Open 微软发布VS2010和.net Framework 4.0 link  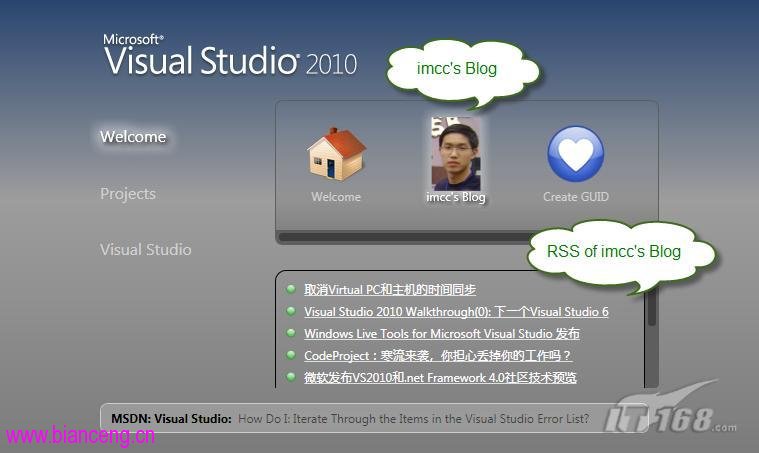[440, 378]
